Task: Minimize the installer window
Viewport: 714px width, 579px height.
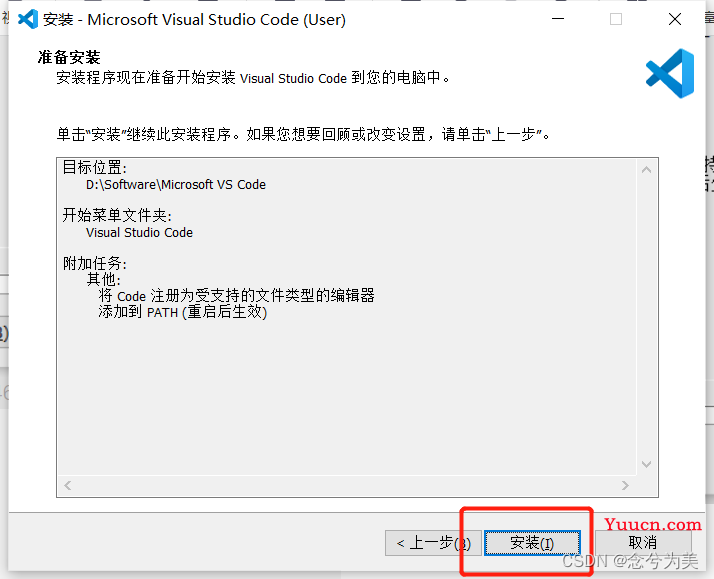Action: 558,19
